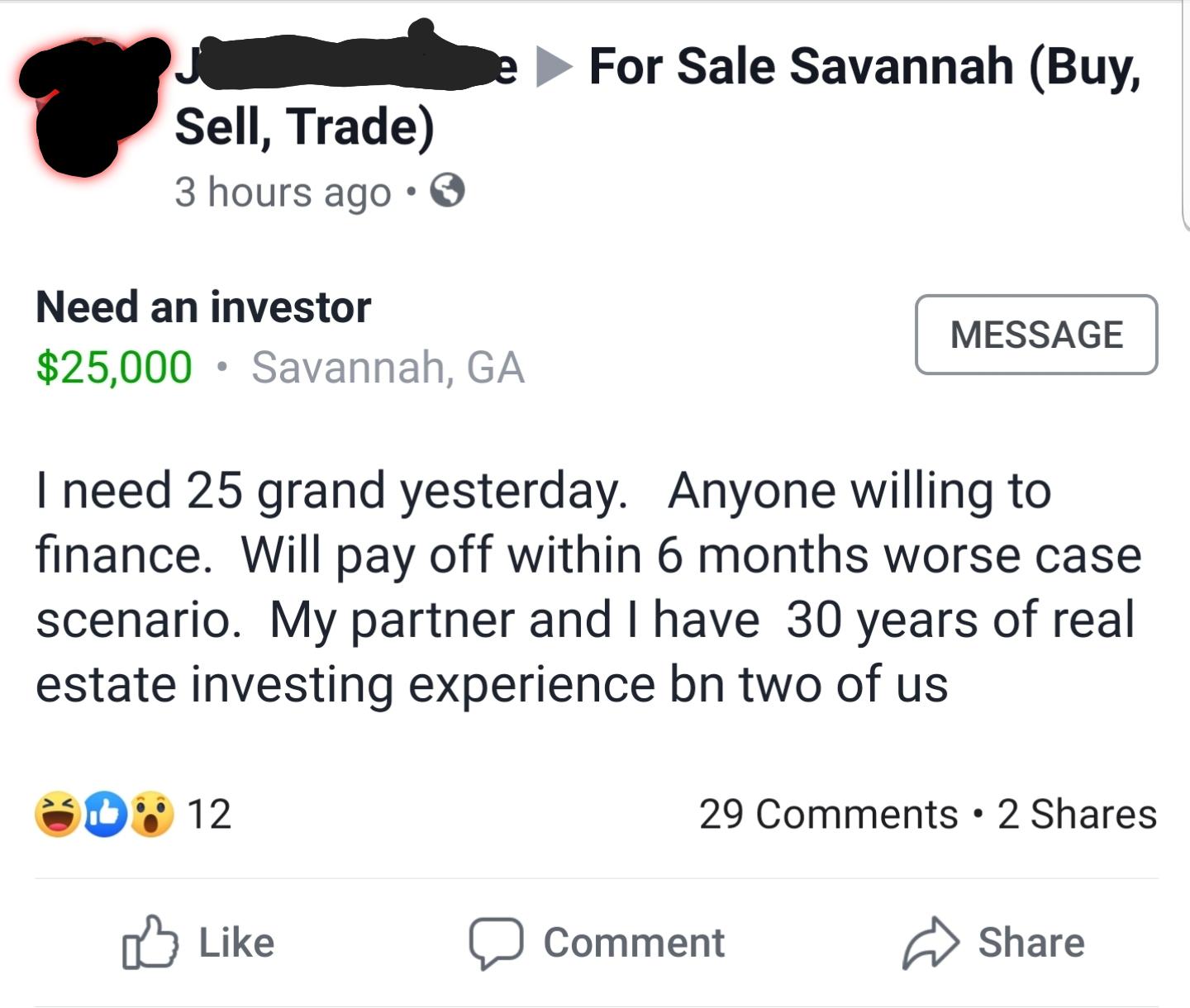Click the 2 Shares count

pyautogui.click(x=1078, y=814)
